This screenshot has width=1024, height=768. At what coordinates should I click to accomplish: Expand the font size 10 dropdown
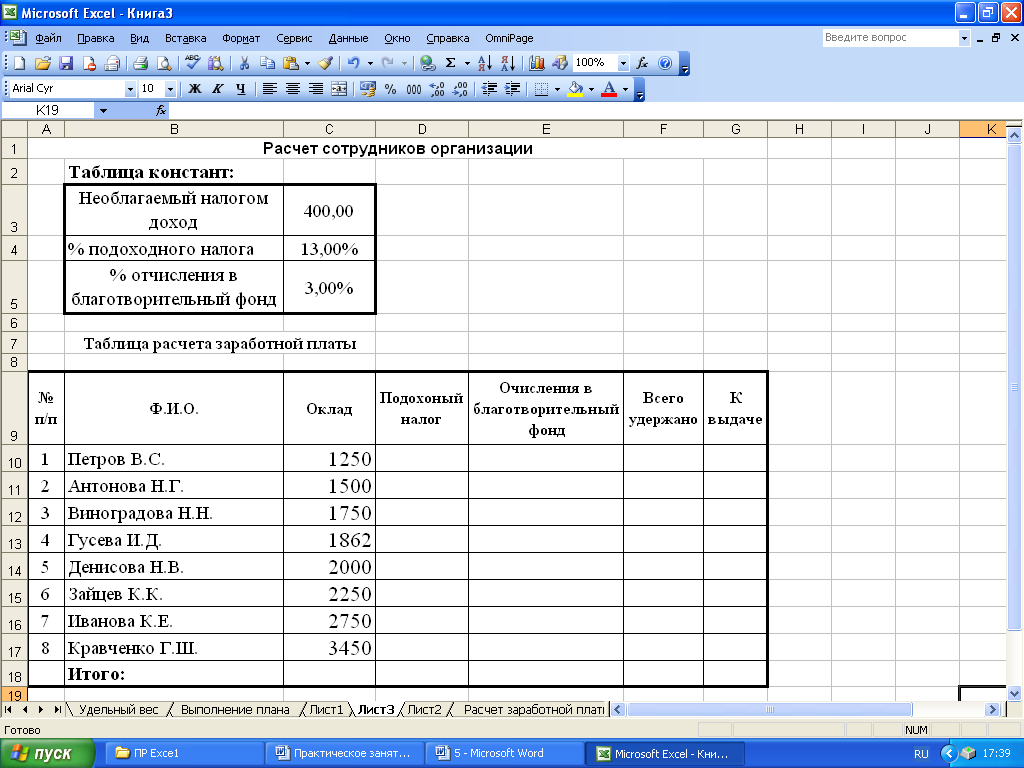[170, 89]
